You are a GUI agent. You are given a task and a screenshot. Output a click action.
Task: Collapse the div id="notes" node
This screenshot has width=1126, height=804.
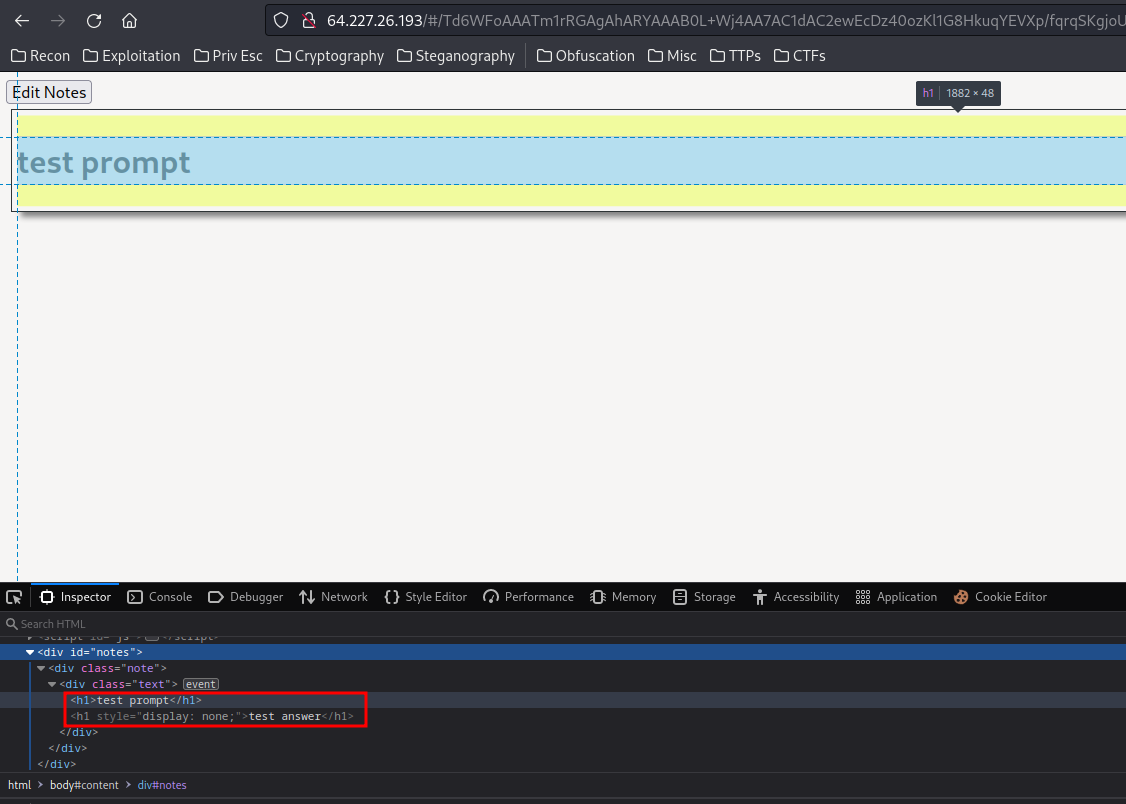point(29,653)
